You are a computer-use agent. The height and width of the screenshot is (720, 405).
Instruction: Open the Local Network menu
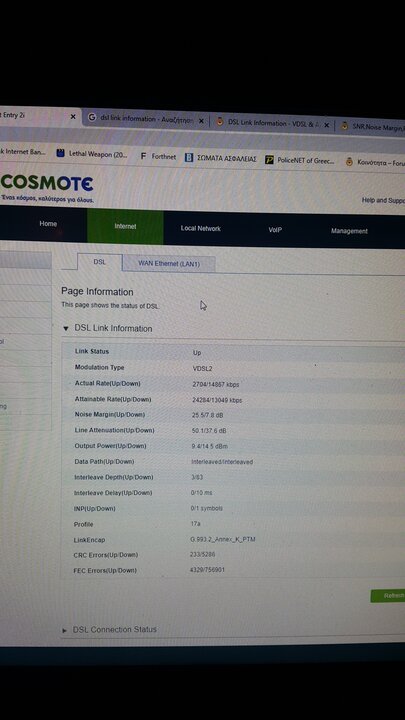click(201, 228)
